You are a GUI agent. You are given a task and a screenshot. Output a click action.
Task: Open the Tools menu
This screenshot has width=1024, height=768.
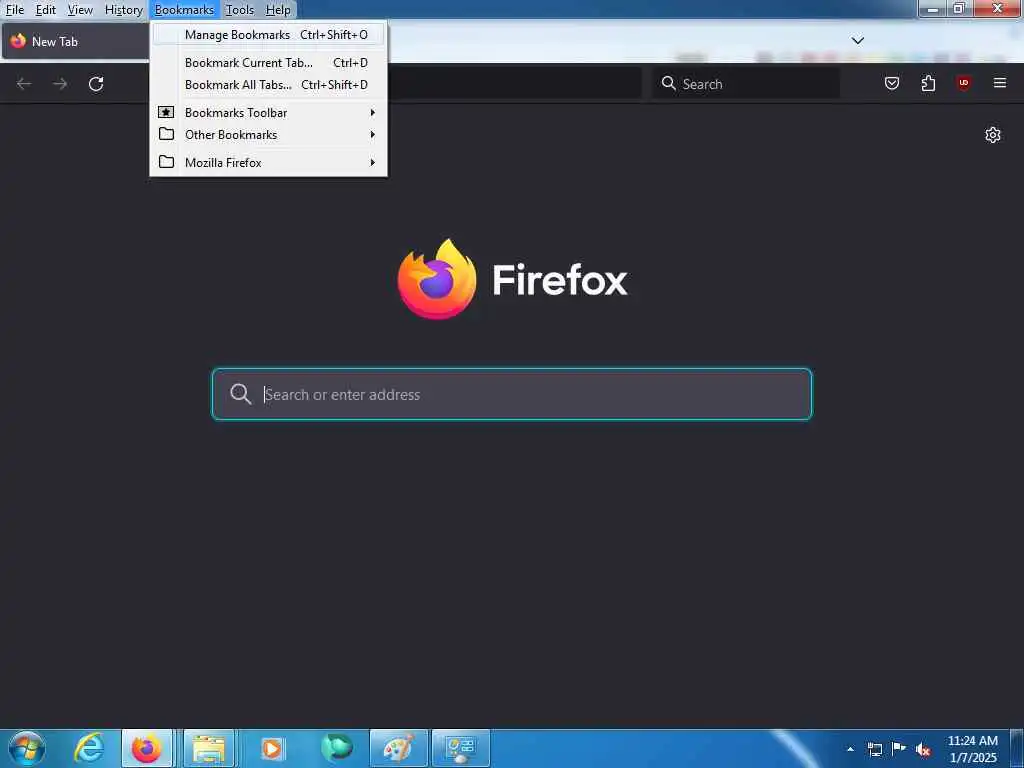click(240, 10)
